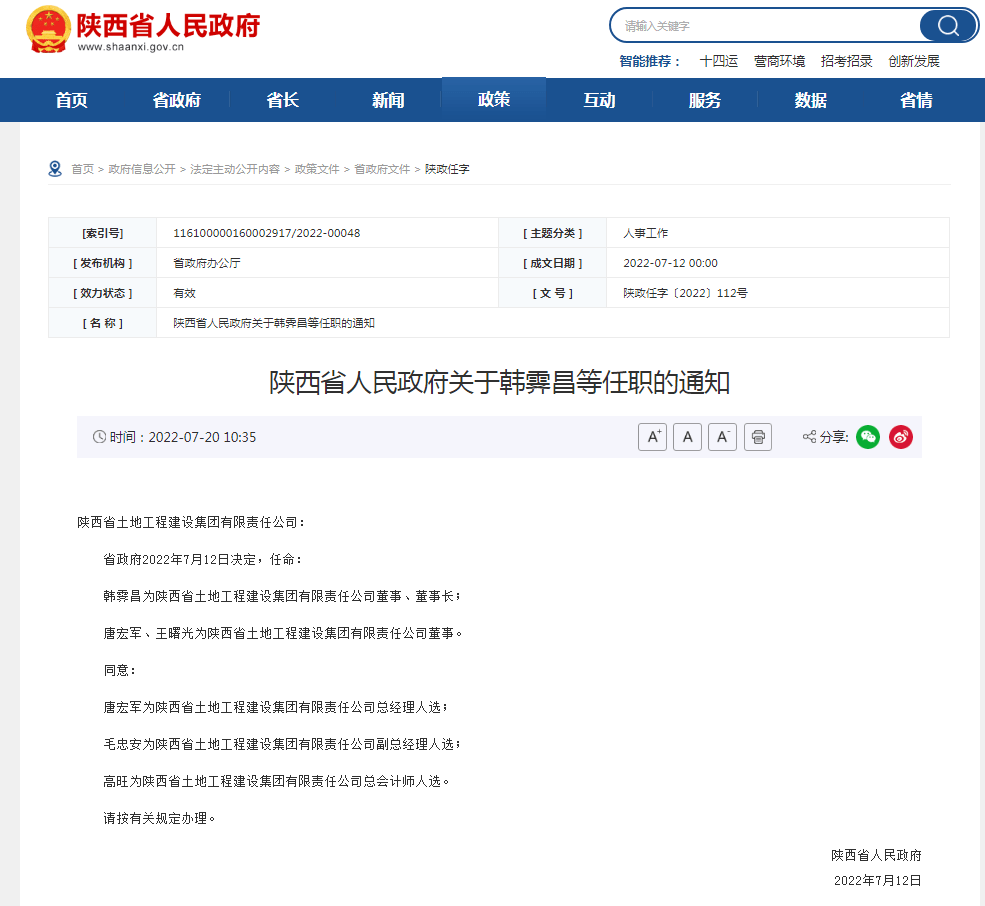This screenshot has width=985, height=906.
Task: Click the 招考招录 recommended link
Action: (846, 61)
